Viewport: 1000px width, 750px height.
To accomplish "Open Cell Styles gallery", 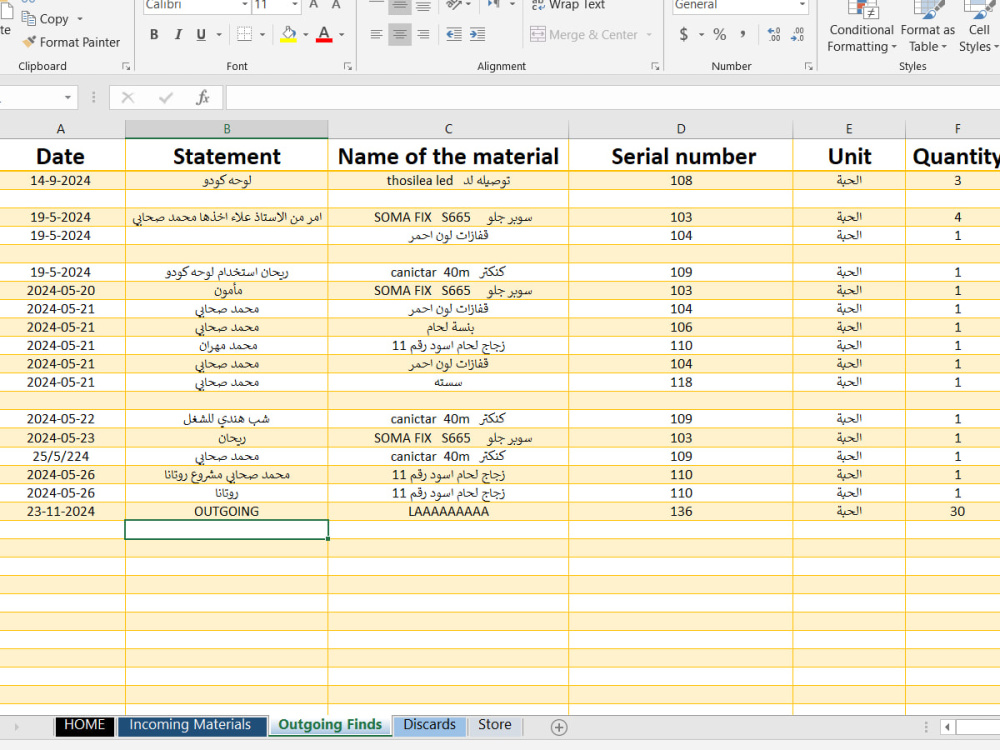I will pyautogui.click(x=978, y=28).
